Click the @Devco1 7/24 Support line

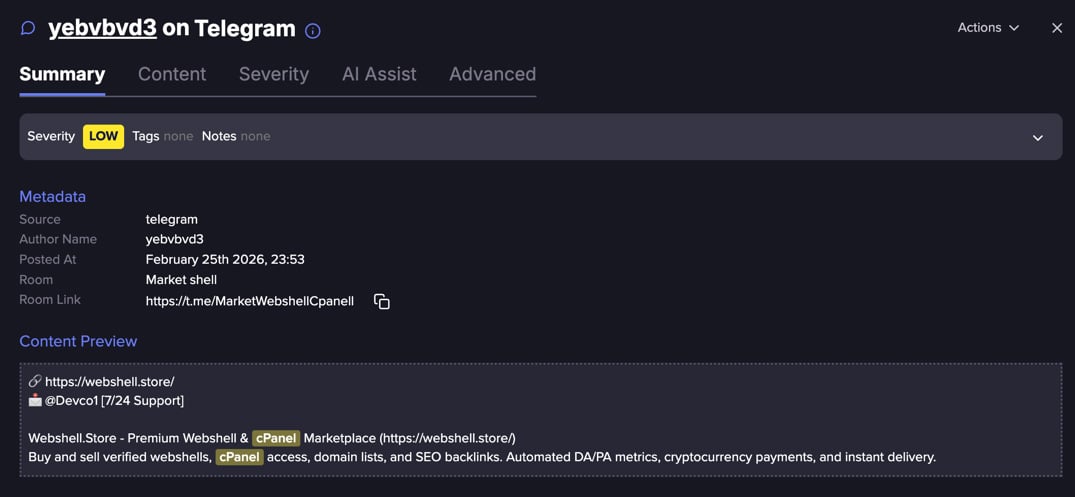tap(114, 400)
